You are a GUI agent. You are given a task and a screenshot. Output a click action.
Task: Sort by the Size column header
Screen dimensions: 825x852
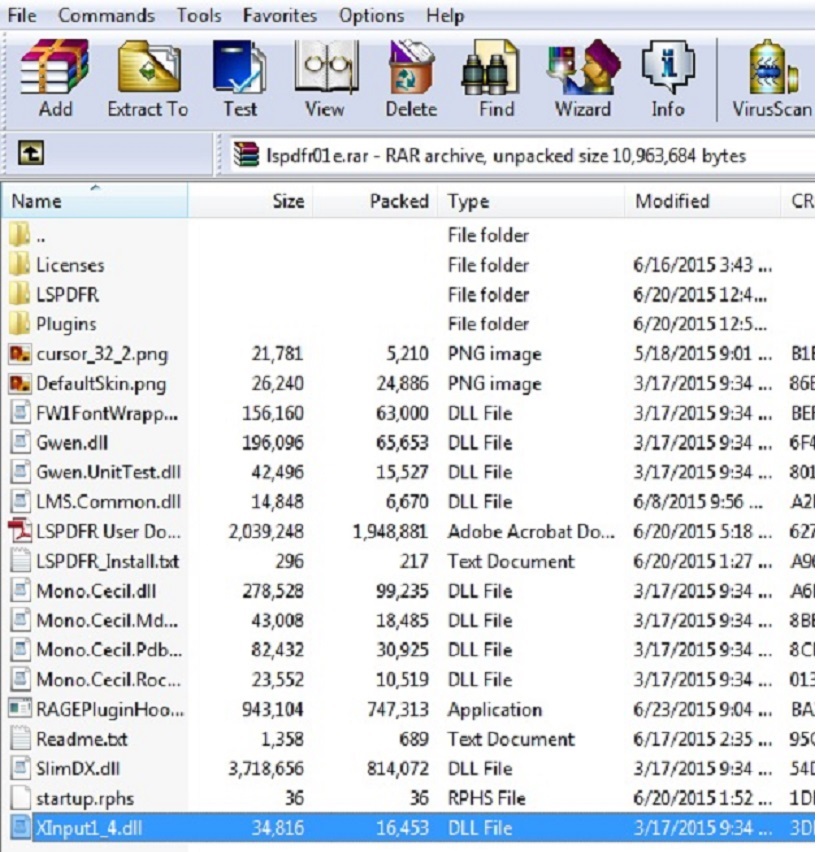coord(251,201)
